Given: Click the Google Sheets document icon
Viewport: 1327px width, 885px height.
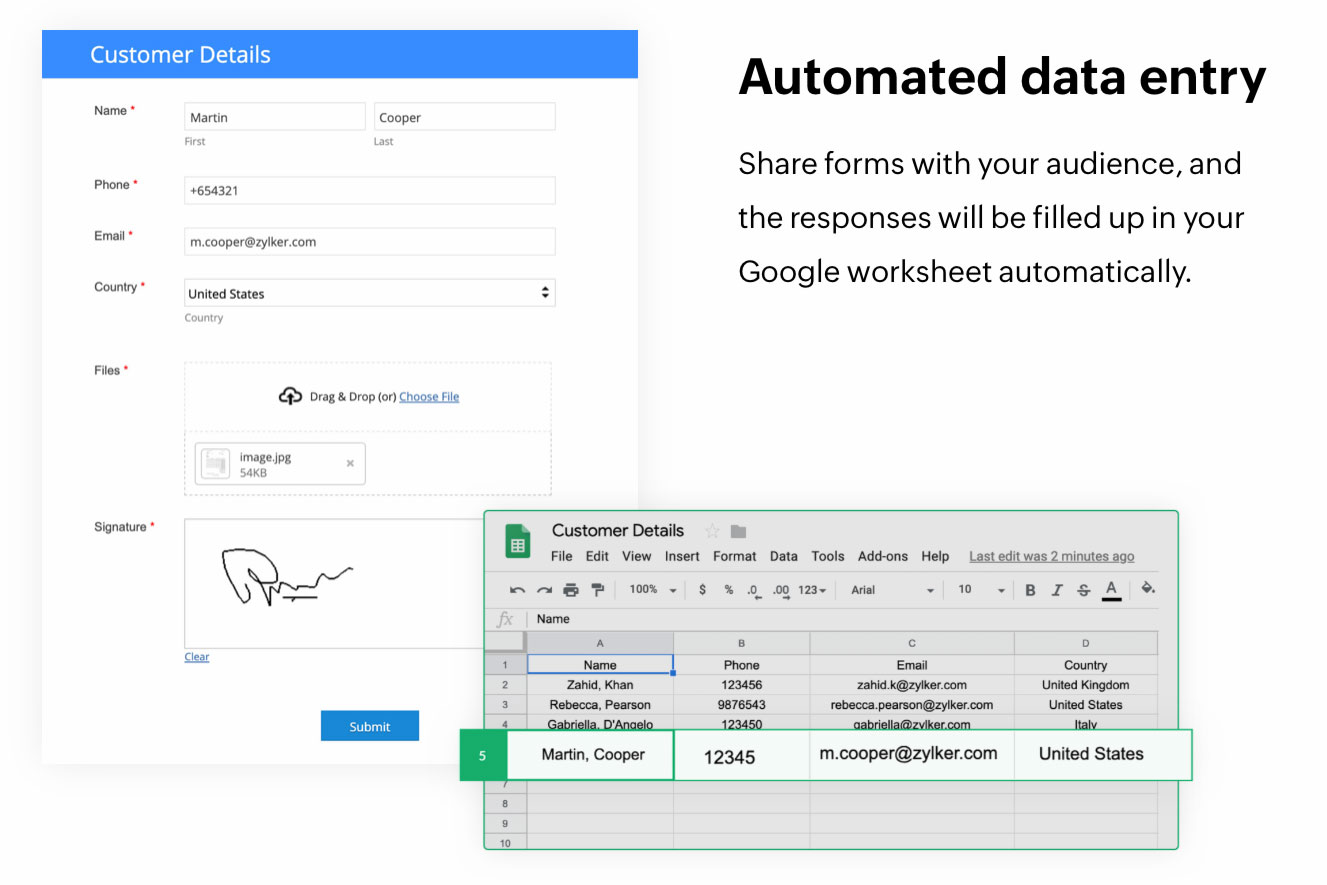Looking at the screenshot, I should [517, 541].
